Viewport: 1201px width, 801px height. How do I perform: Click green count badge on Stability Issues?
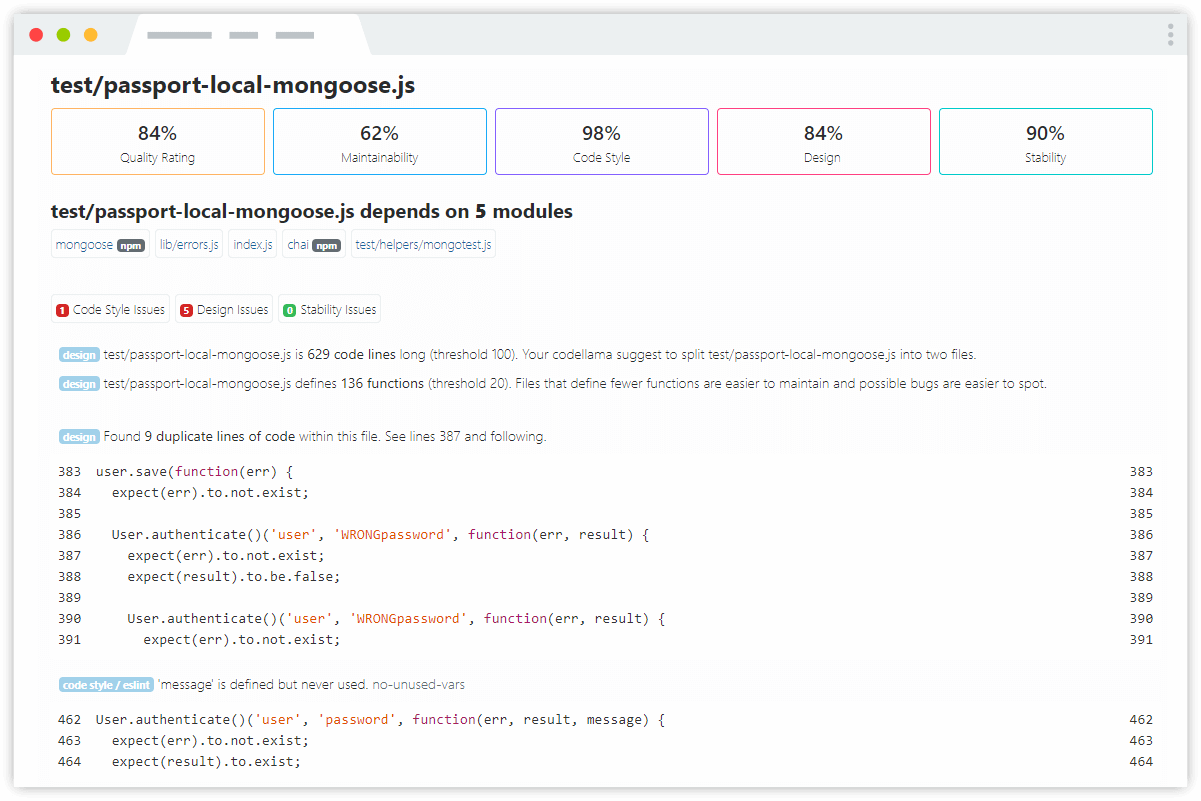coord(290,311)
